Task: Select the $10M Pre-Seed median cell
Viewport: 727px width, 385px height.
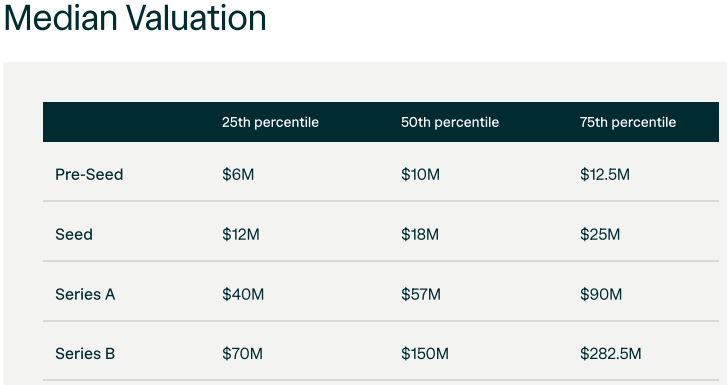Action: (420, 174)
